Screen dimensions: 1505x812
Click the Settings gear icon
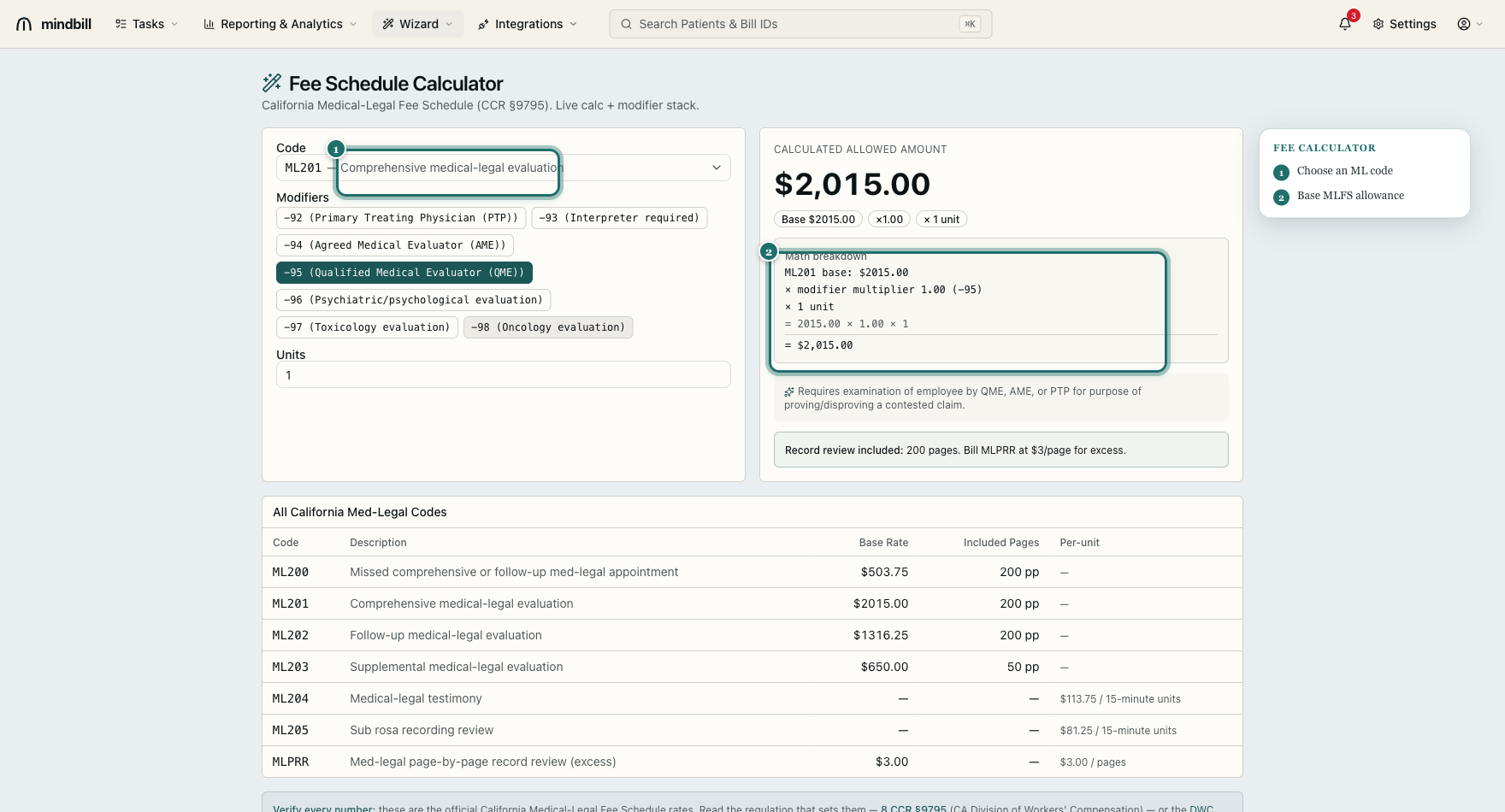tap(1378, 24)
